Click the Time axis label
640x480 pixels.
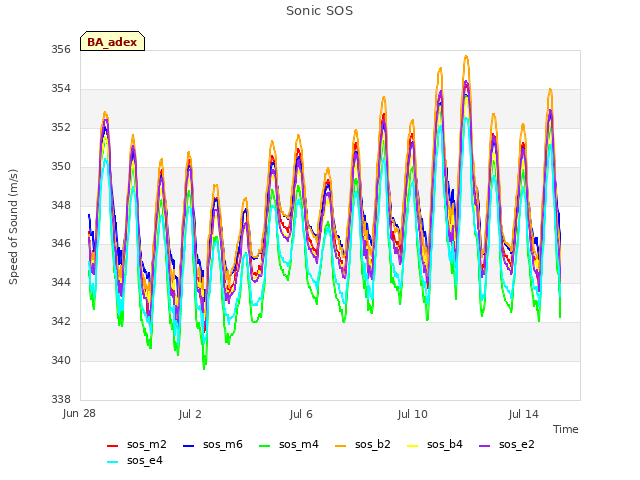click(x=566, y=429)
